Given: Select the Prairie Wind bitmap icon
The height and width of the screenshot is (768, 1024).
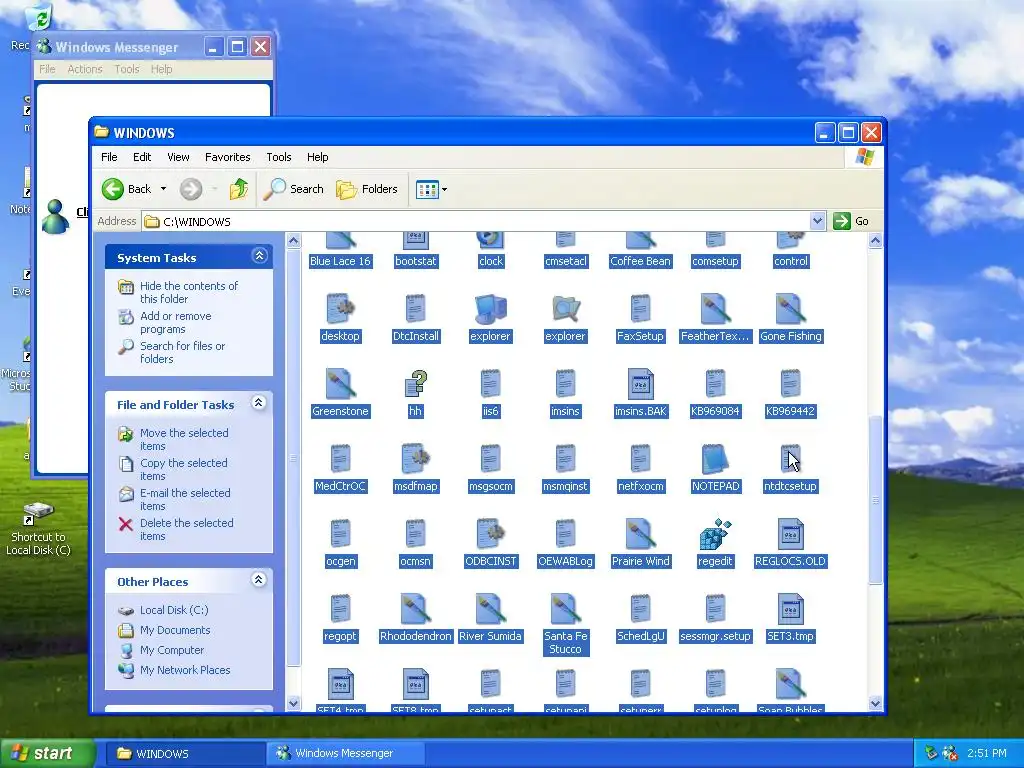Looking at the screenshot, I should 640,534.
